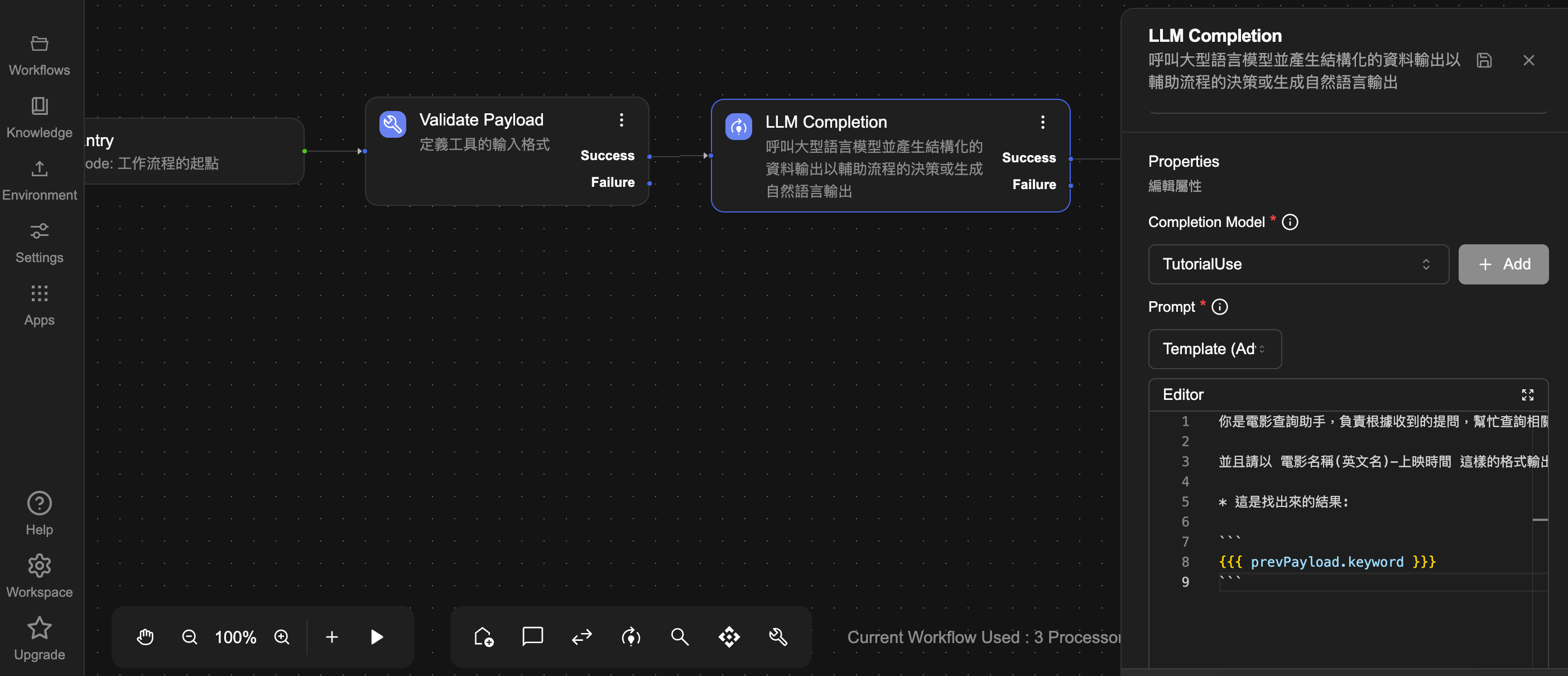Click the LLM completion toolbar icon
Image resolution: width=1568 pixels, height=676 pixels.
(x=631, y=637)
